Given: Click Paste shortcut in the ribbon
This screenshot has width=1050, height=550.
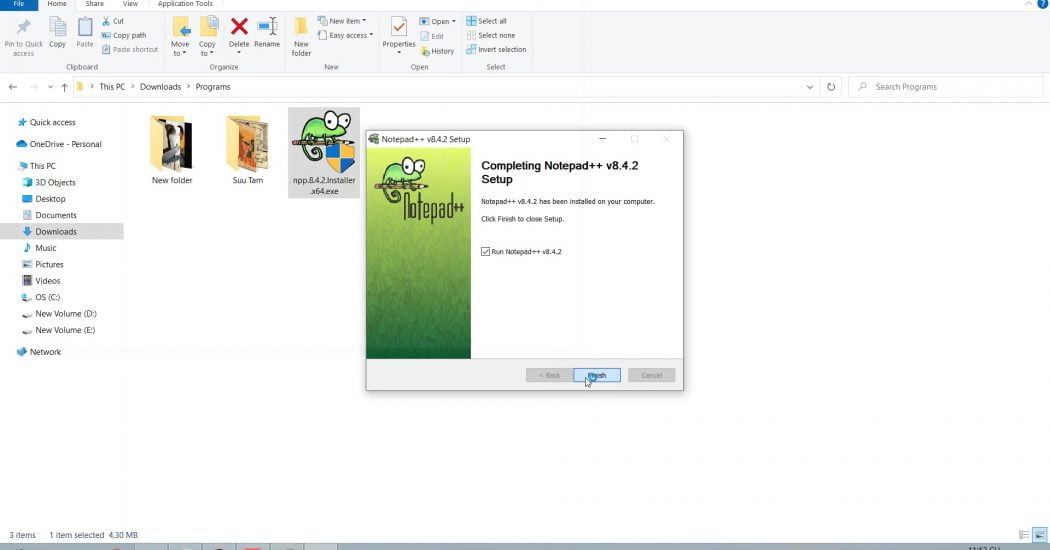Looking at the screenshot, I should click(x=130, y=50).
